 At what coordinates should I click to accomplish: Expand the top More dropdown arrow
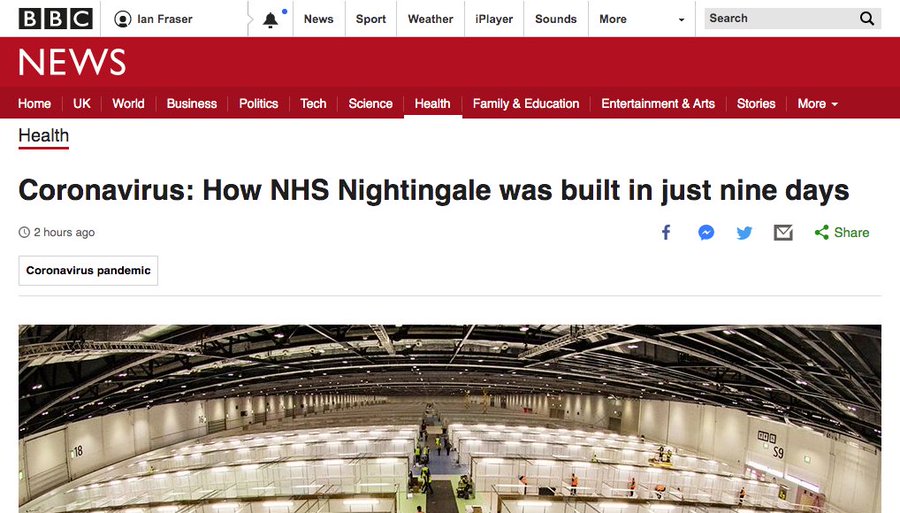(x=681, y=20)
